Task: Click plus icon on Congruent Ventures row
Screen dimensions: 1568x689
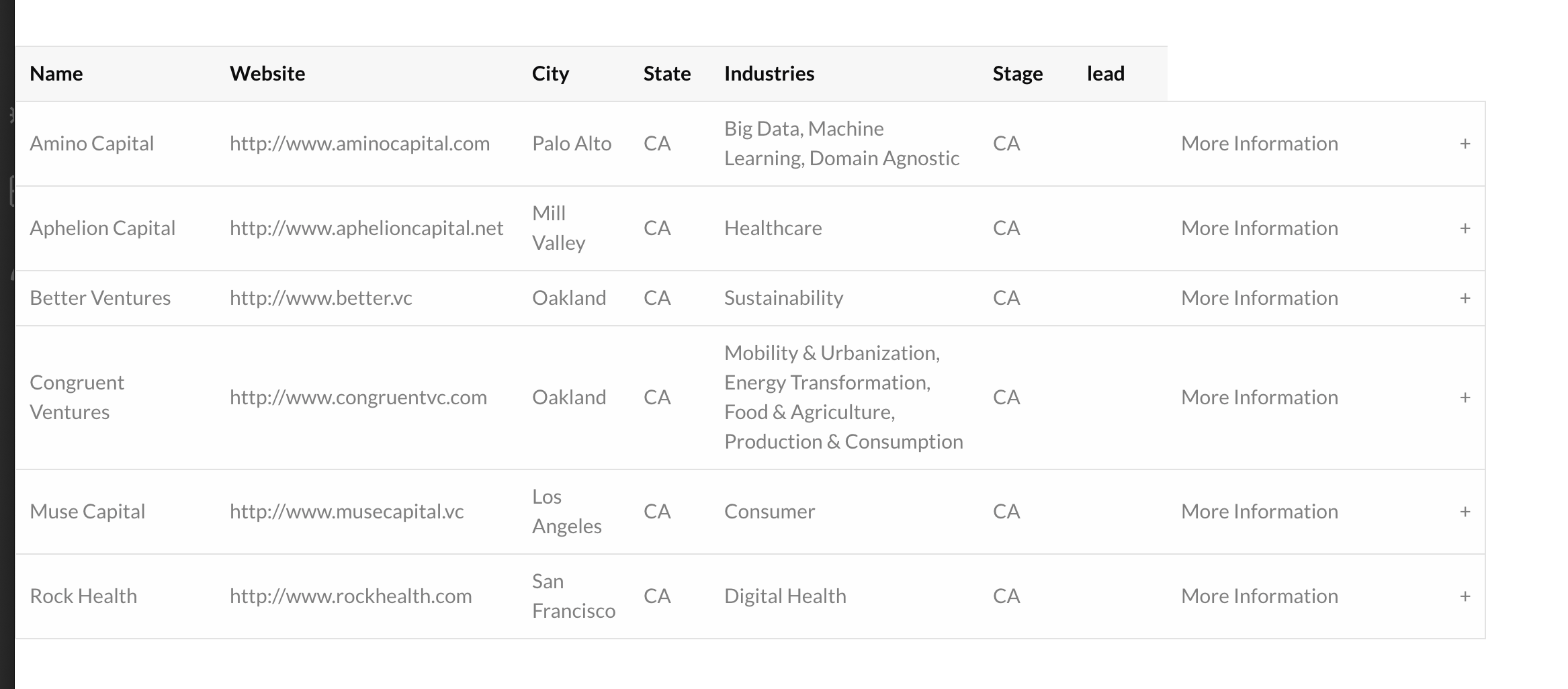Action: 1465,398
